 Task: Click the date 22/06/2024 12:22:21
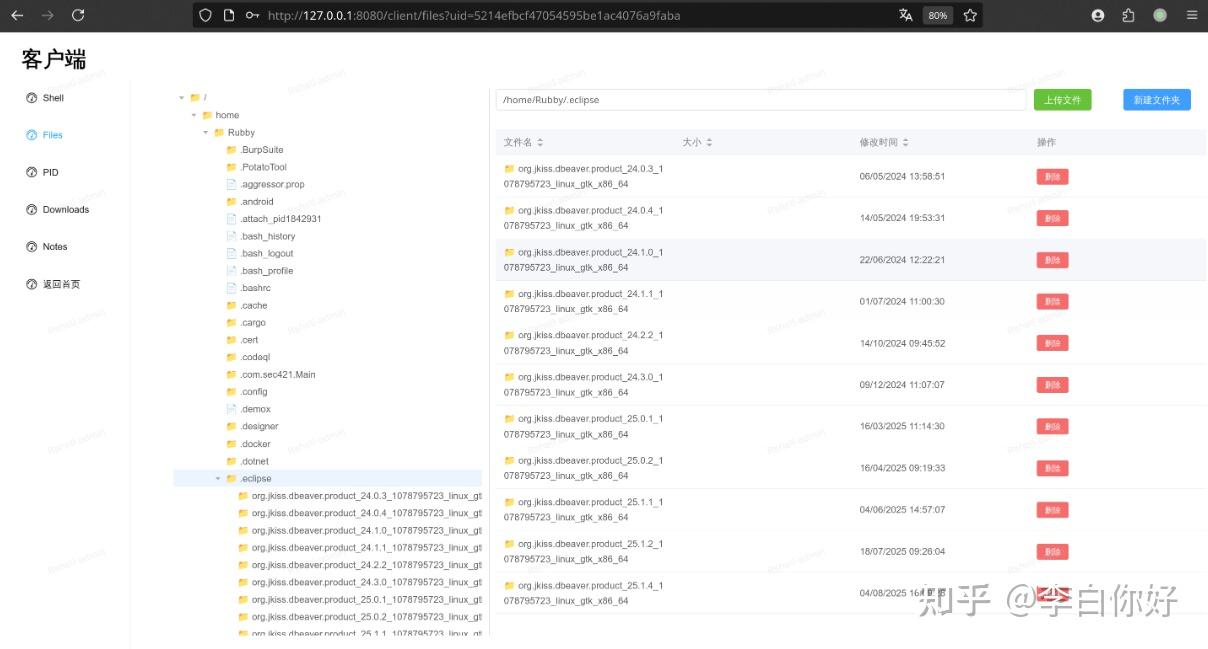(902, 260)
